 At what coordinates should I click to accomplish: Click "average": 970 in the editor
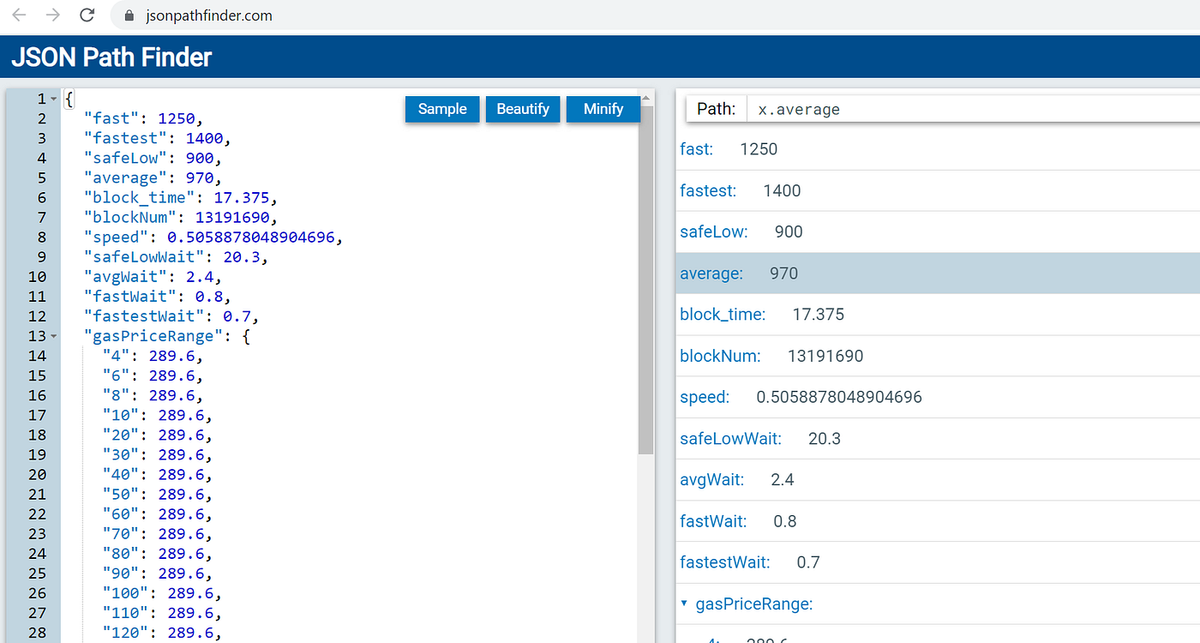pyautogui.click(x=153, y=178)
